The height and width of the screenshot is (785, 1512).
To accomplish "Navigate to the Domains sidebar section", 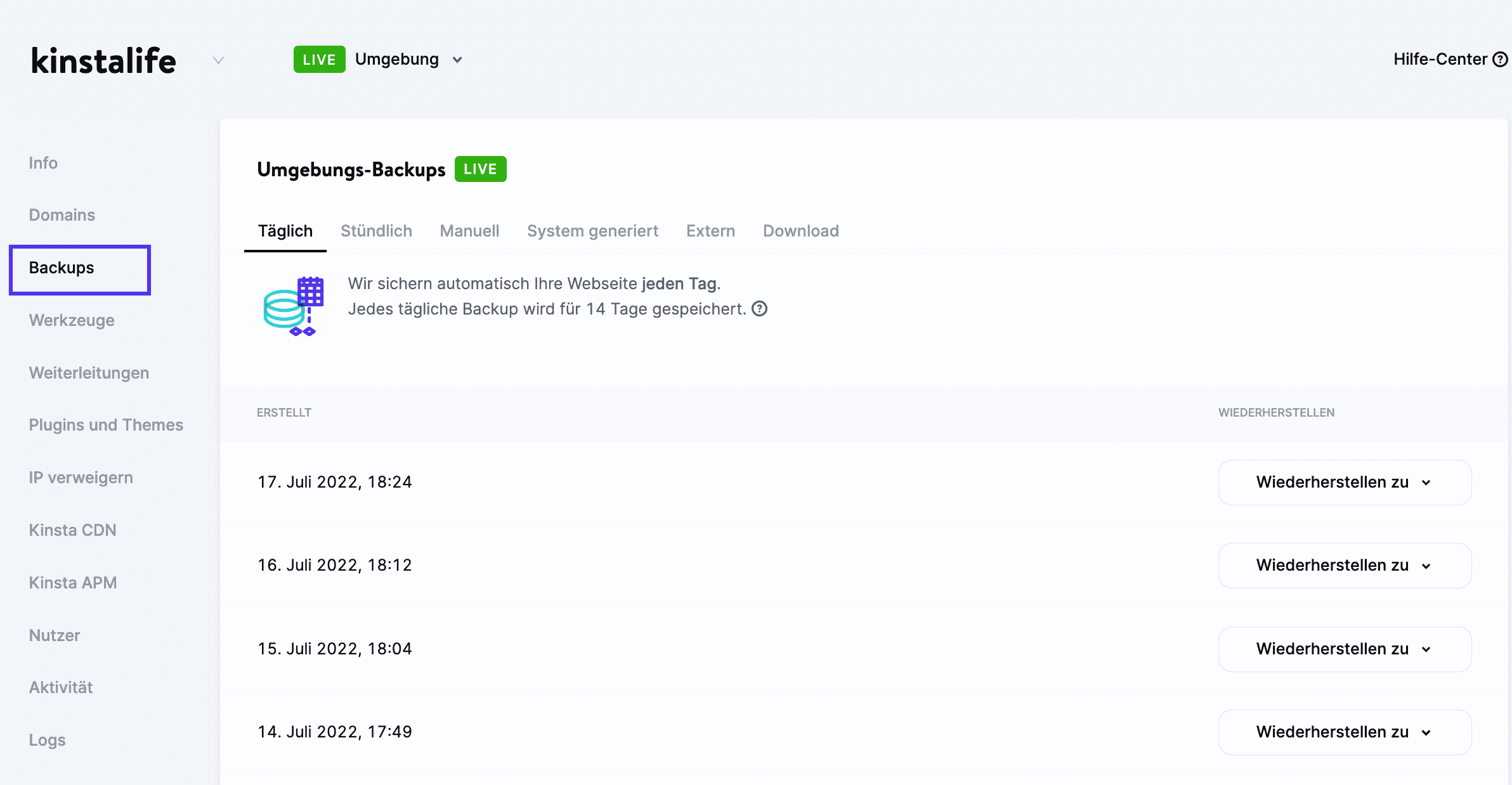I will coord(62,214).
